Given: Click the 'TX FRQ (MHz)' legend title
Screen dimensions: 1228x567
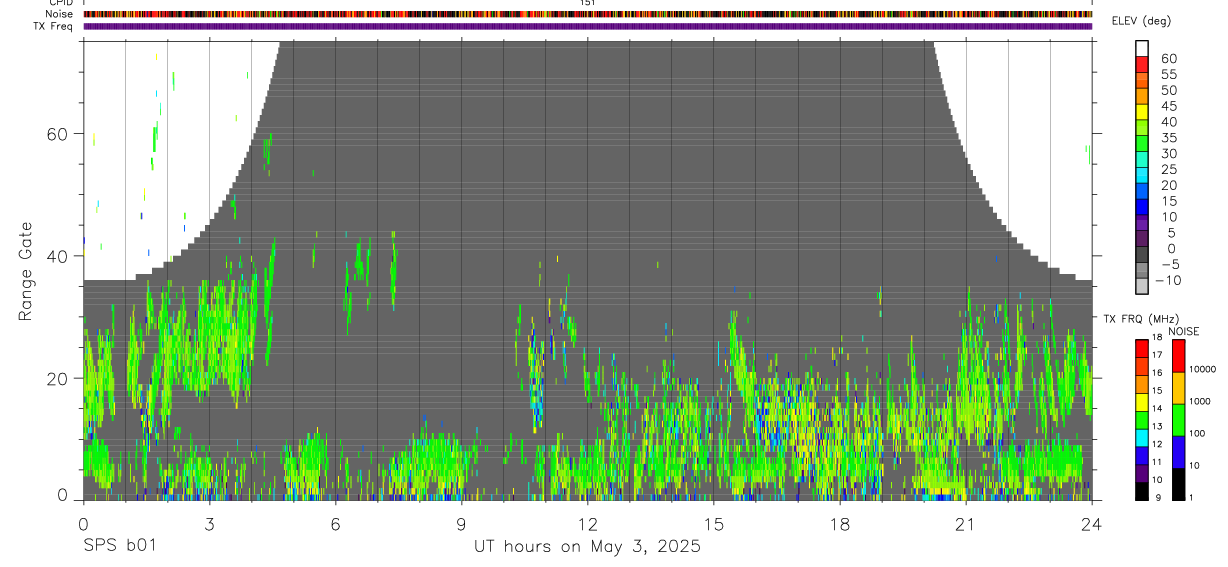Looking at the screenshot, I should 1136,319.
